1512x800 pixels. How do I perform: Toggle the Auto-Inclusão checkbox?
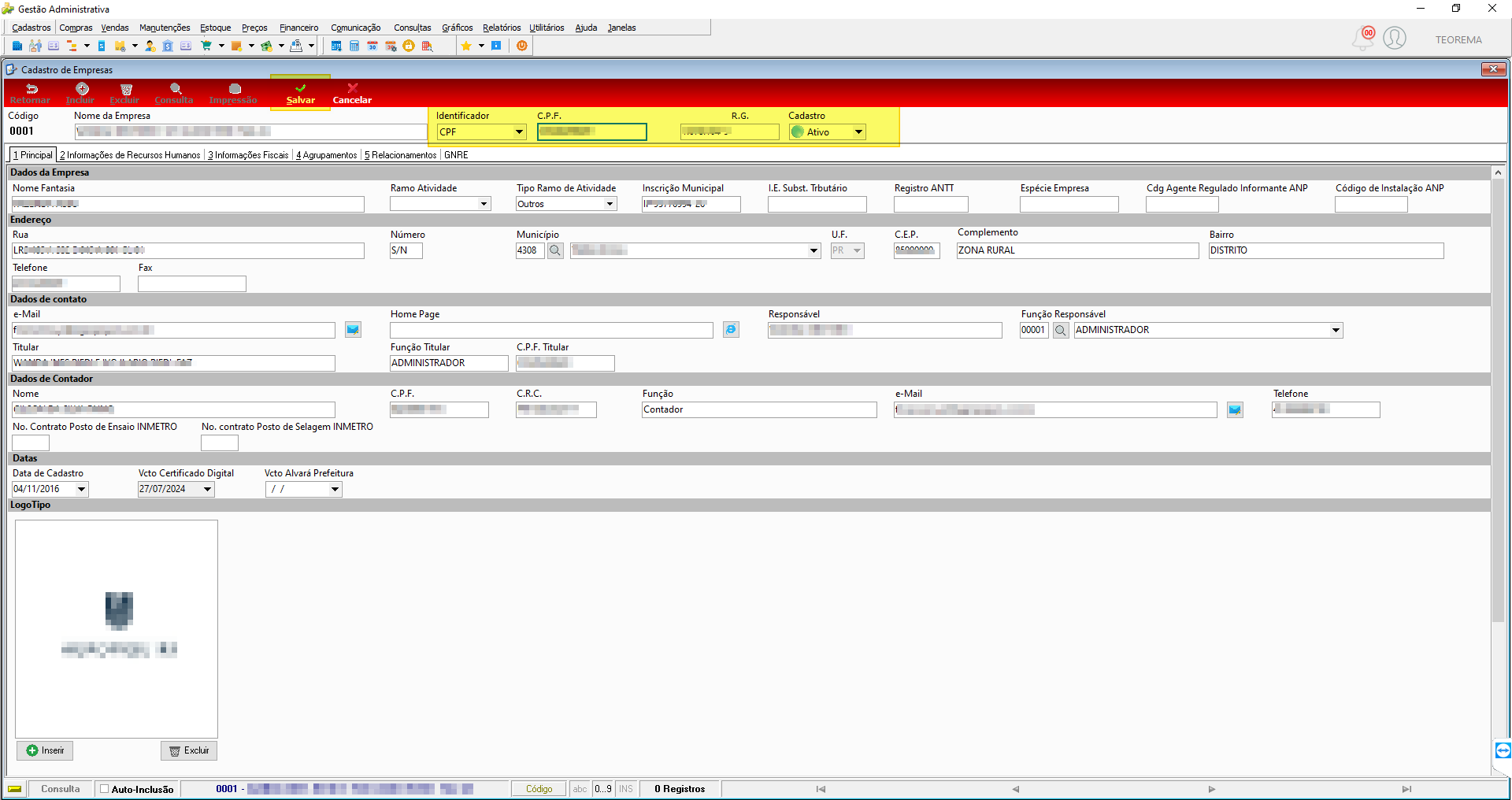[x=104, y=789]
